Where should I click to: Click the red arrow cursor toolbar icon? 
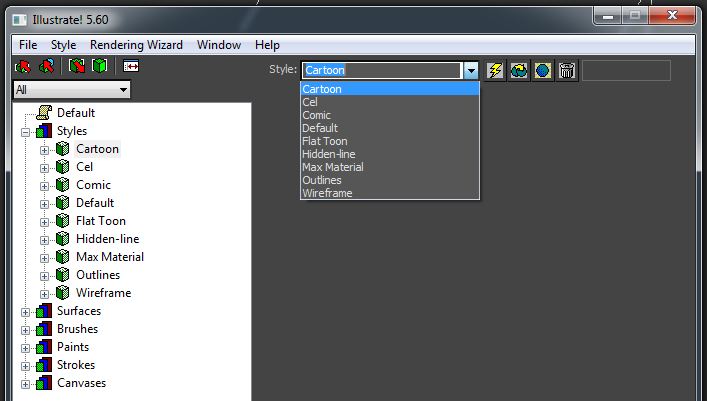pyautogui.click(x=23, y=66)
